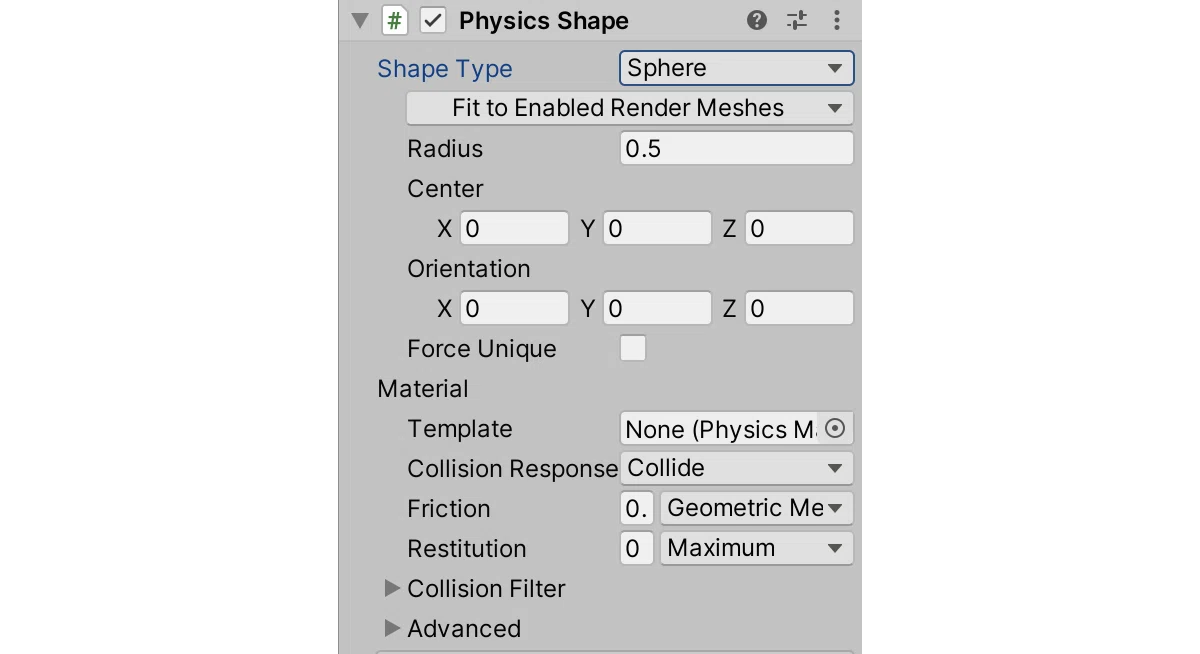The image size is (1200, 654).
Task: Collapse the Physics Shape component foldout
Action: [360, 20]
